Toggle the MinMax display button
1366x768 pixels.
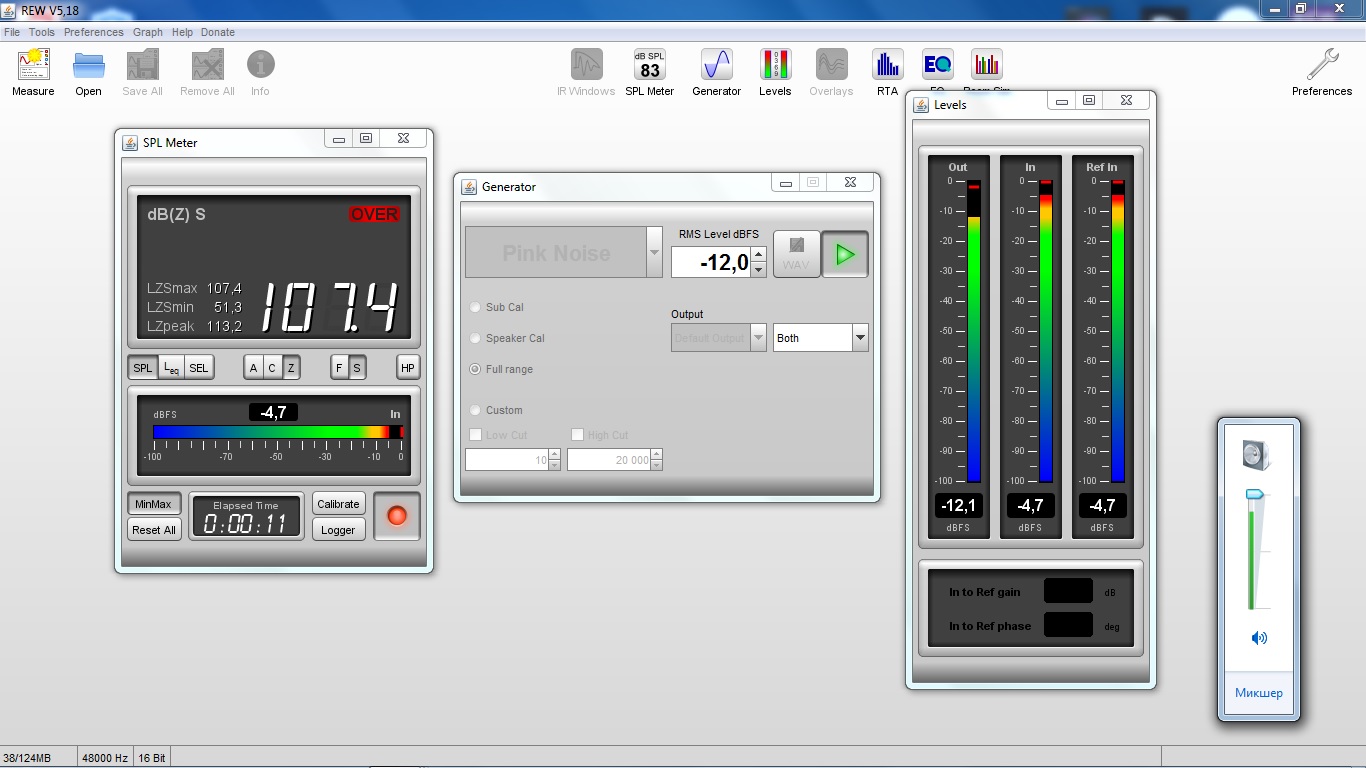pos(153,504)
